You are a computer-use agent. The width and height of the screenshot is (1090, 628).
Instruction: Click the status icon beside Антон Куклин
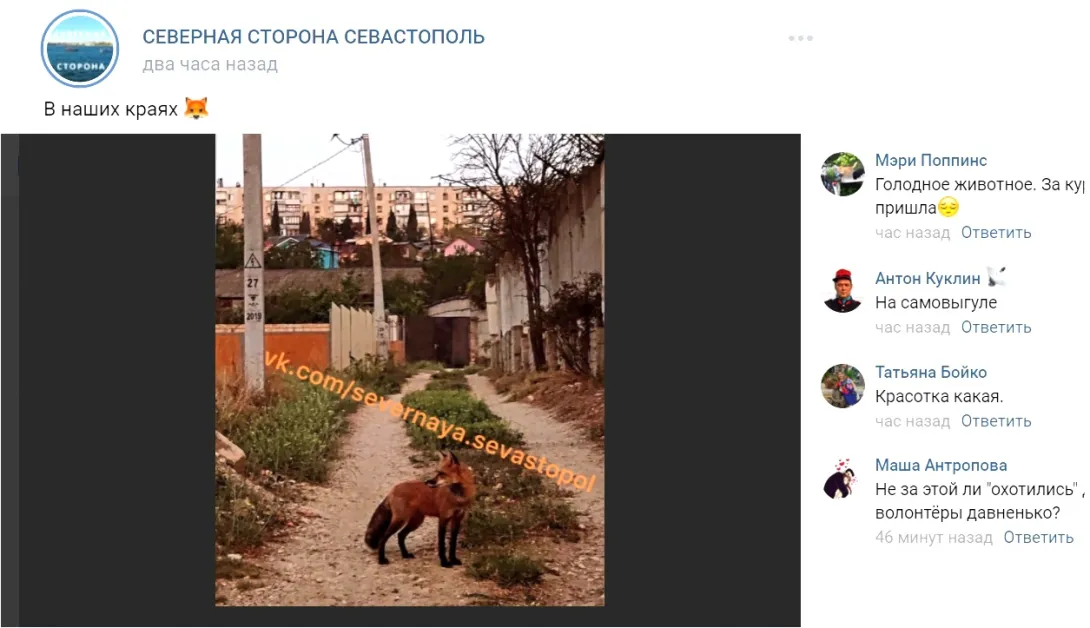pyautogui.click(x=995, y=277)
